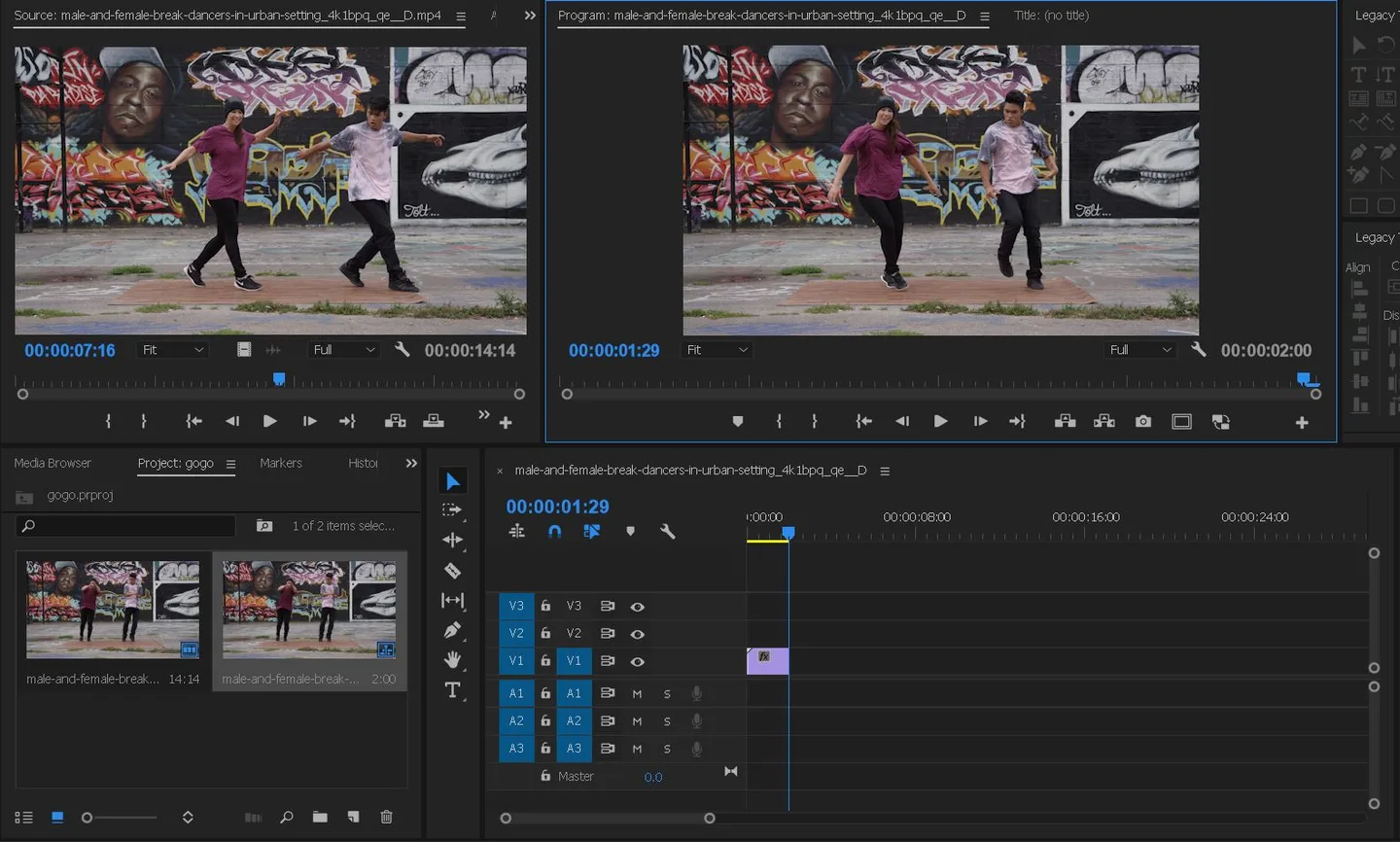Open Source monitor zoom level Fit dropdown
Viewport: 1400px width, 842px height.
(173, 350)
